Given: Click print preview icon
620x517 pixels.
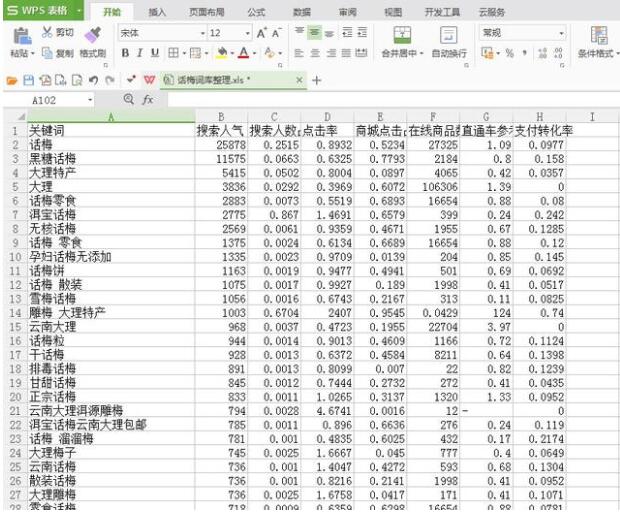Looking at the screenshot, I should [77, 81].
